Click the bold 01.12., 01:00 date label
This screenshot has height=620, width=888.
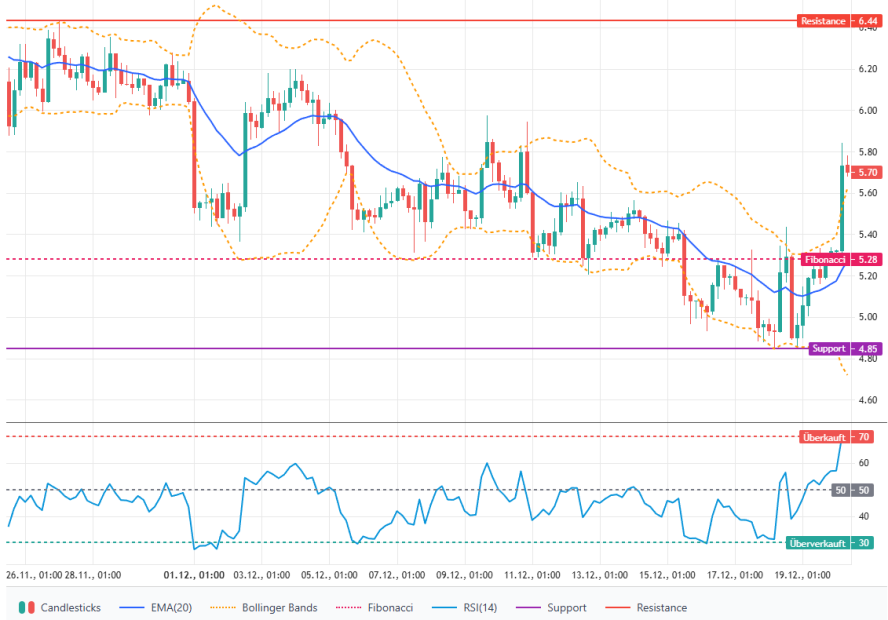[194, 576]
